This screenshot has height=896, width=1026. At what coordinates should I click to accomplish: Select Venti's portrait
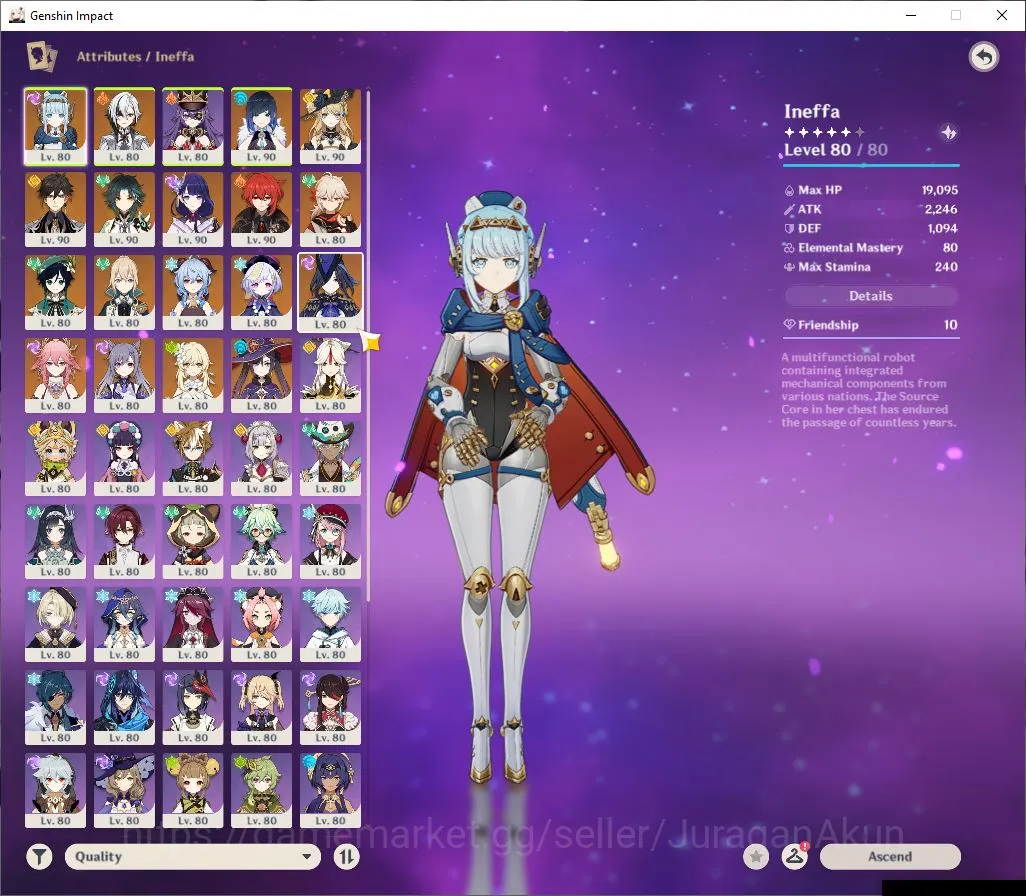click(56, 293)
